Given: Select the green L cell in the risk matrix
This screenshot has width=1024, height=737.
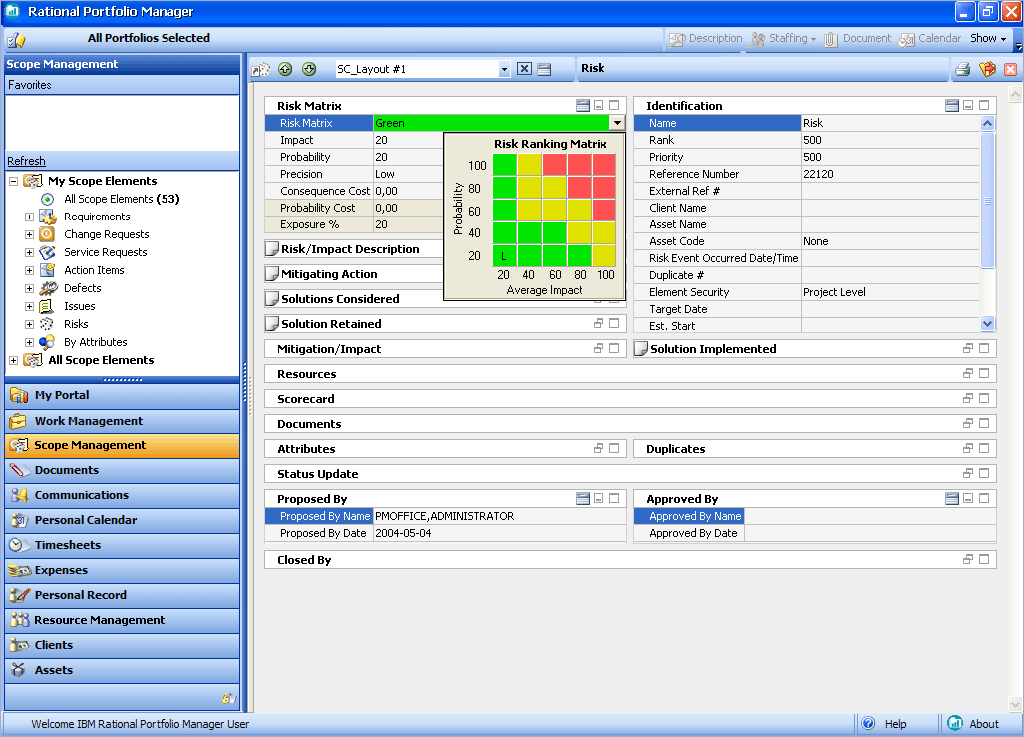Looking at the screenshot, I should (504, 256).
